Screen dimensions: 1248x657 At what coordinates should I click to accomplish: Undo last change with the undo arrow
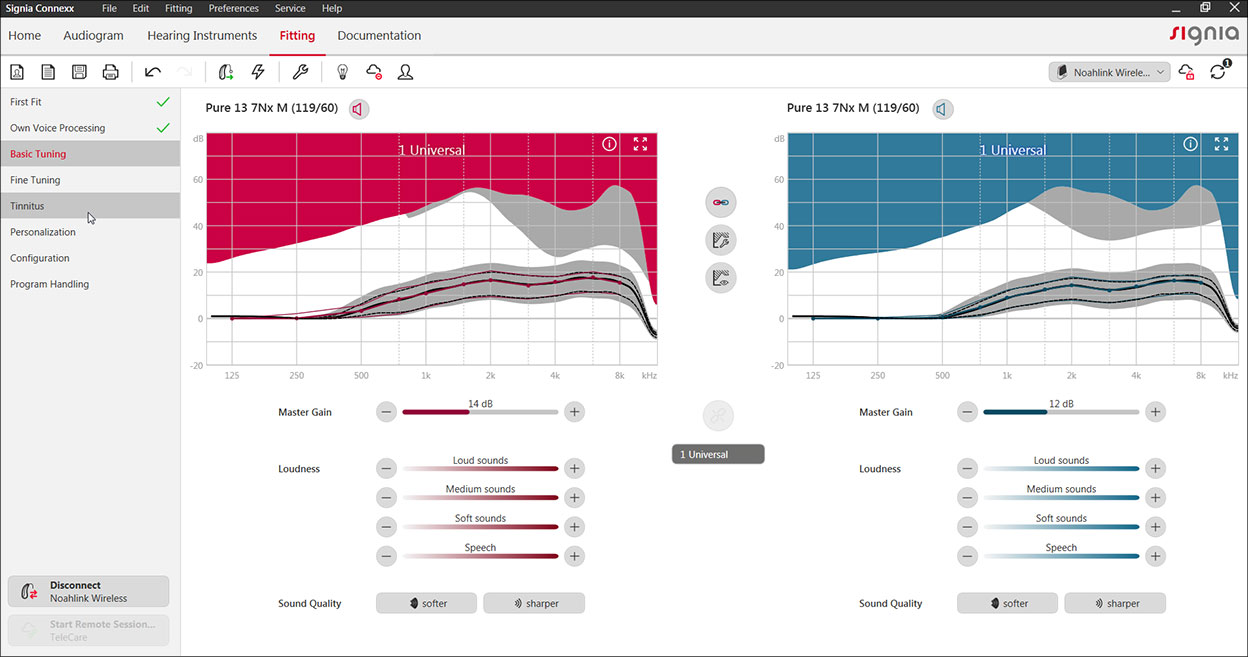click(152, 72)
